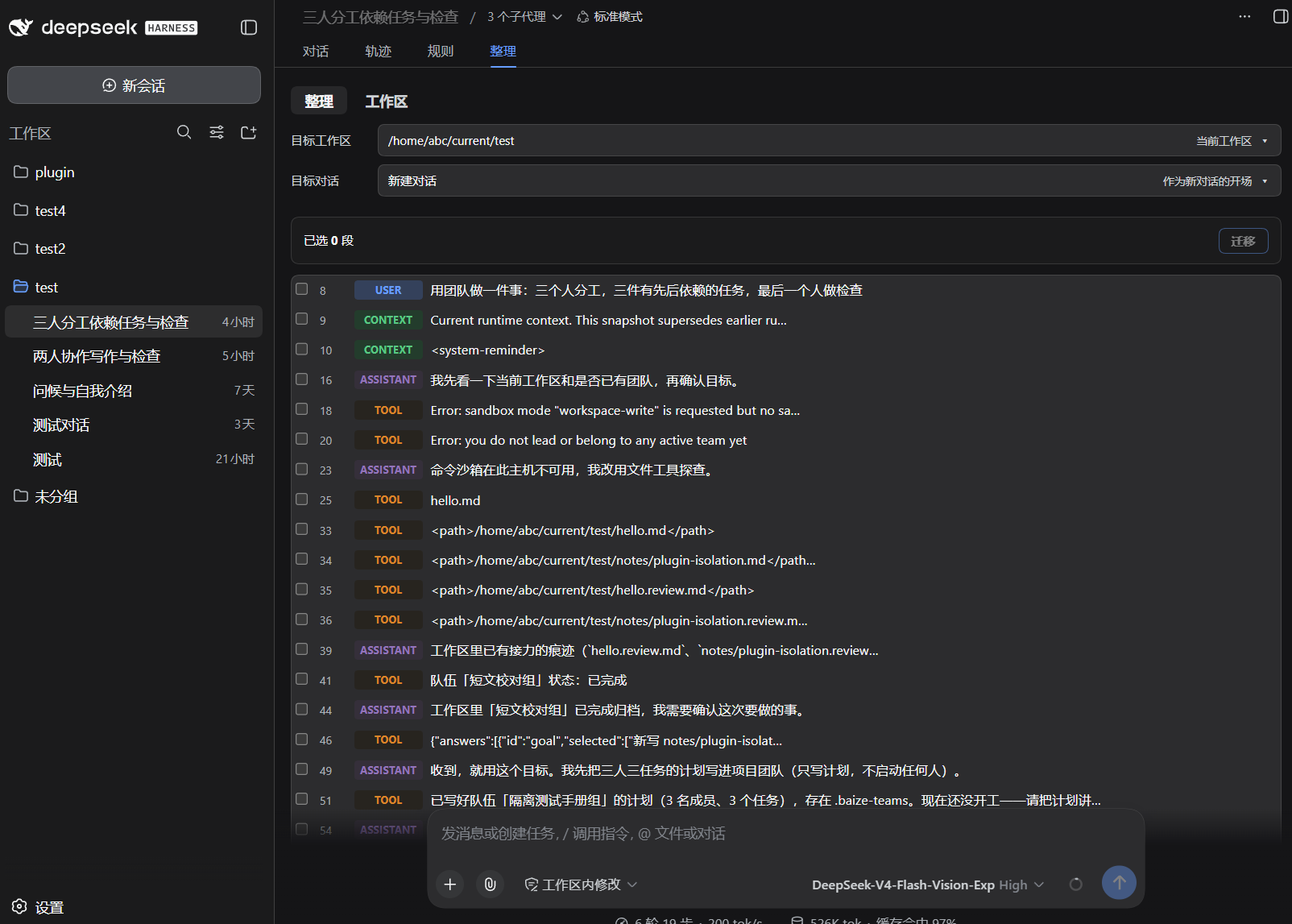Switch to the 轨迹 tab
This screenshot has width=1292, height=924.
(x=378, y=51)
